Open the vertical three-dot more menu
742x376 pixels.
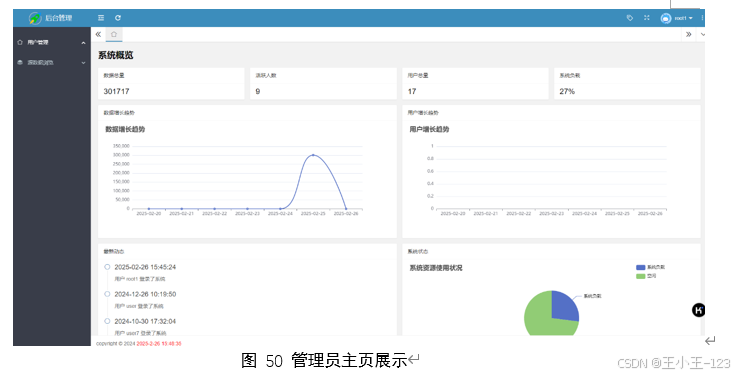[x=702, y=18]
